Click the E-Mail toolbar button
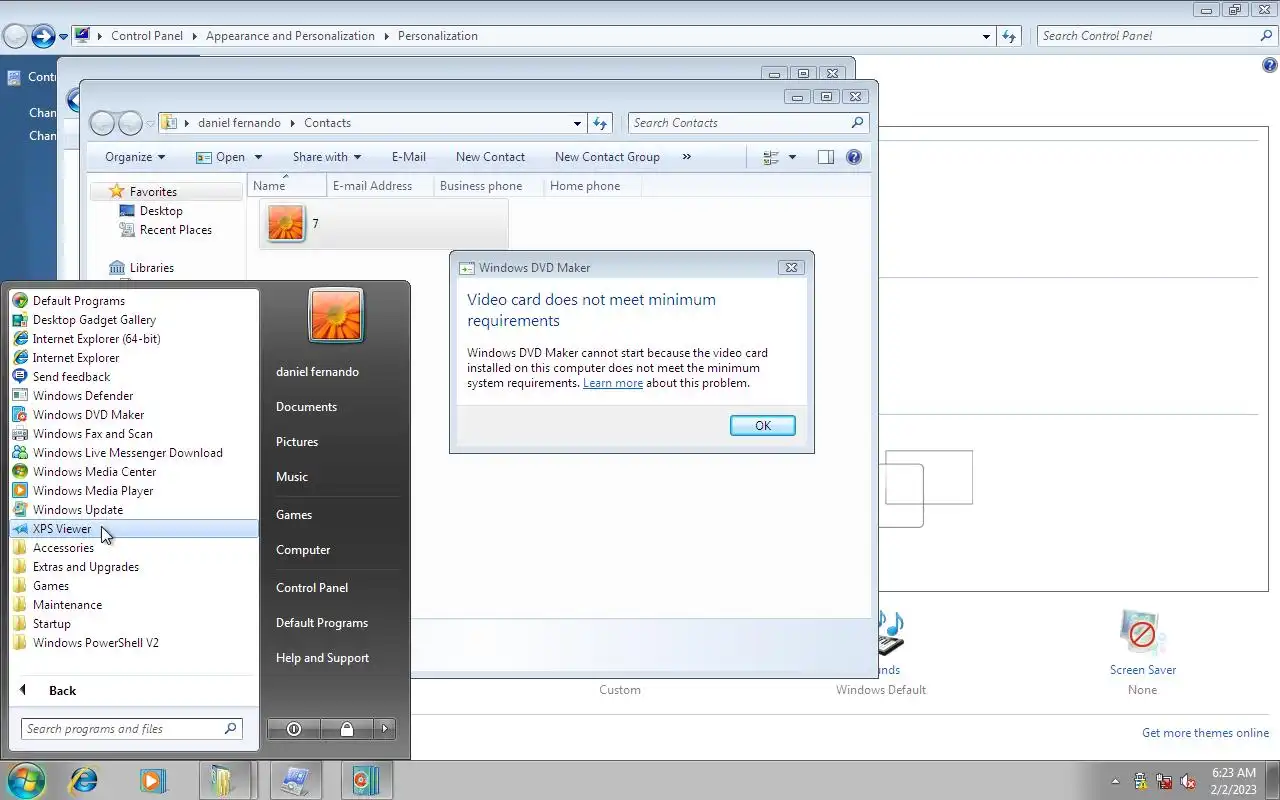The width and height of the screenshot is (1280, 800). coord(409,157)
